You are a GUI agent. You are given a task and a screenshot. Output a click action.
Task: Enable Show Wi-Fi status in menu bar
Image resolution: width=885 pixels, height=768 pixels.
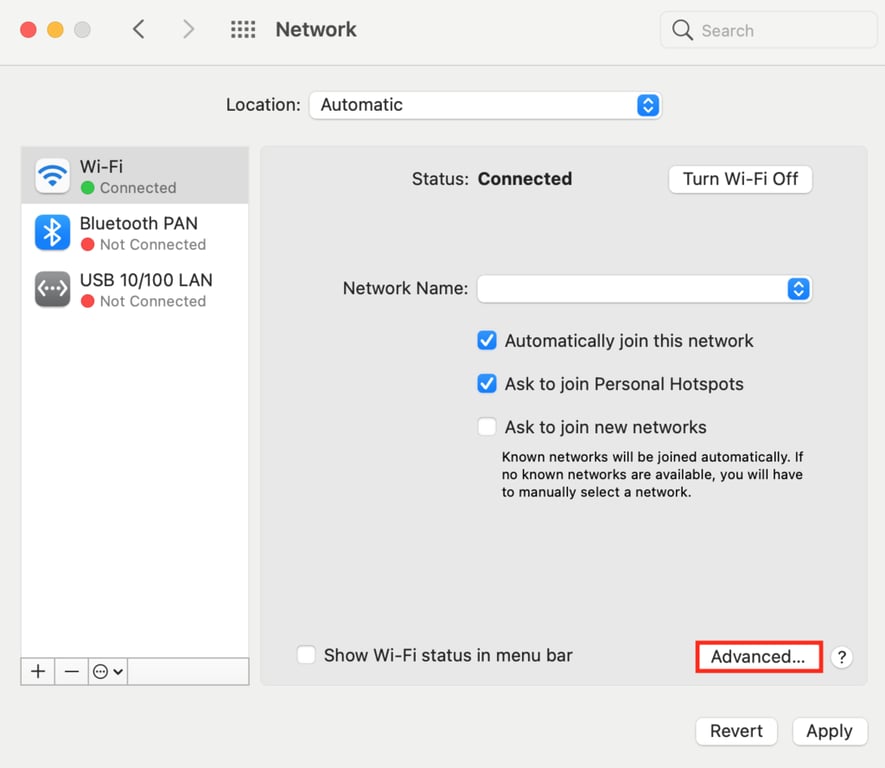pos(306,655)
